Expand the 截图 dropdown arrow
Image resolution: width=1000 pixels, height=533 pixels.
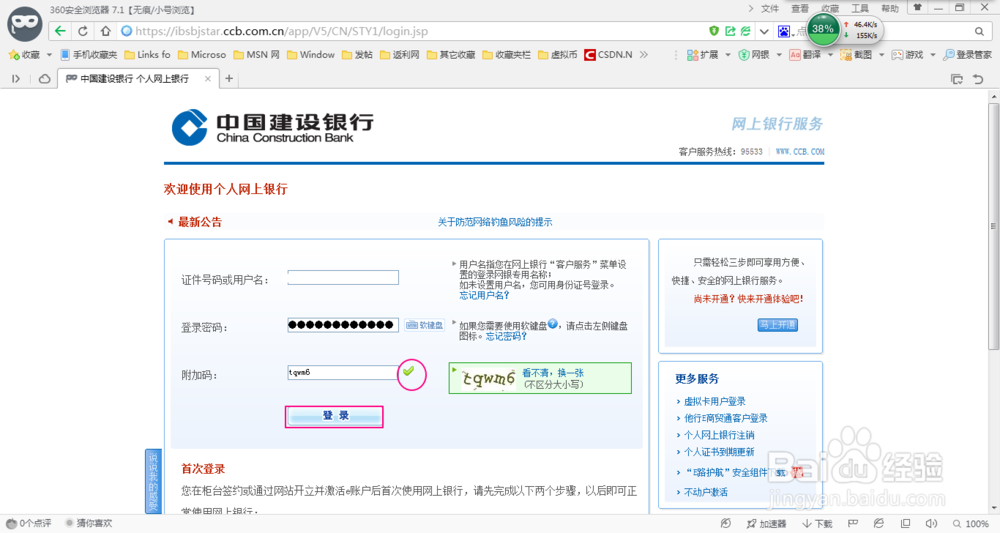(x=881, y=55)
